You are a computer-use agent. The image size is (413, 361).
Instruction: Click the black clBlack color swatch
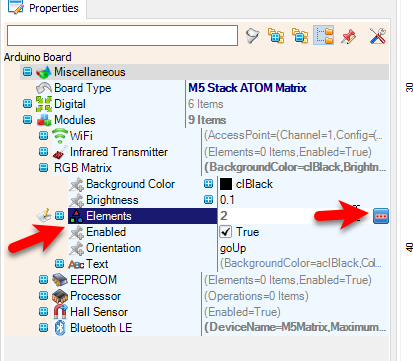(x=226, y=184)
